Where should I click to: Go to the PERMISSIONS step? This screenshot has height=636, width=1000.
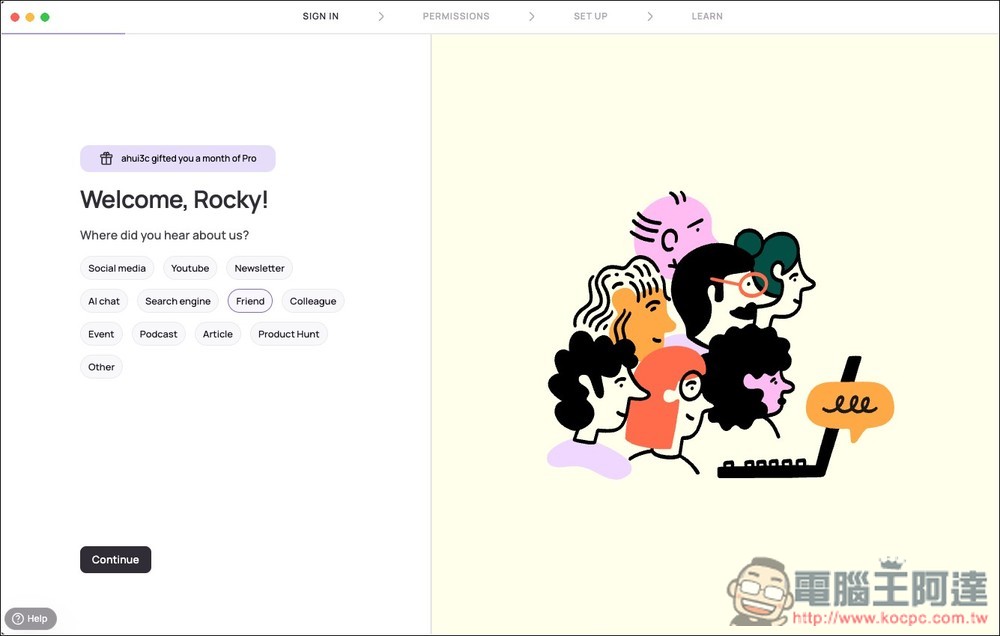point(456,17)
